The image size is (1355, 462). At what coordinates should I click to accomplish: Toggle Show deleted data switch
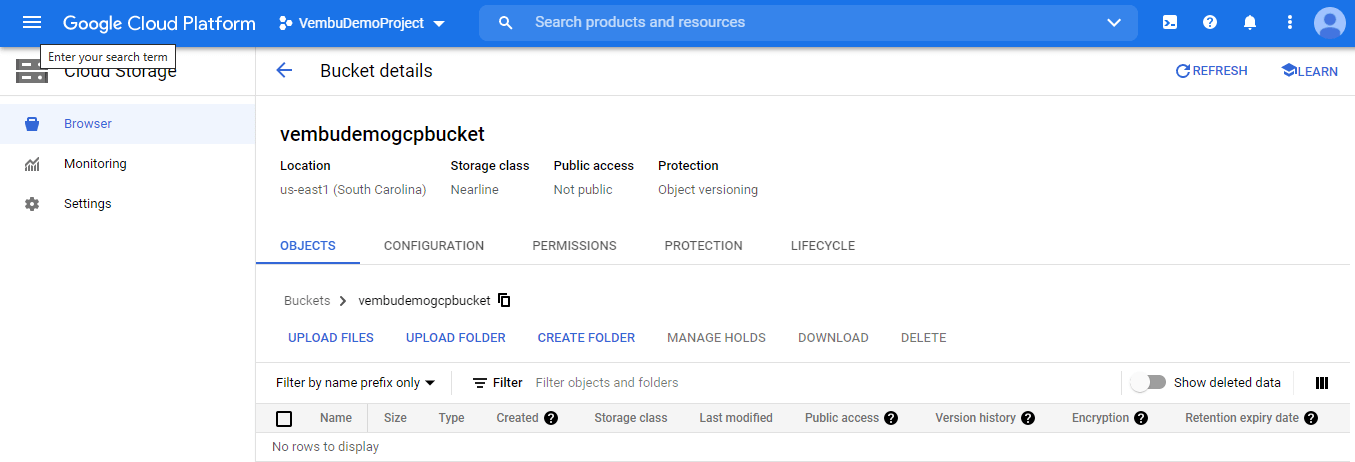pyautogui.click(x=1148, y=382)
